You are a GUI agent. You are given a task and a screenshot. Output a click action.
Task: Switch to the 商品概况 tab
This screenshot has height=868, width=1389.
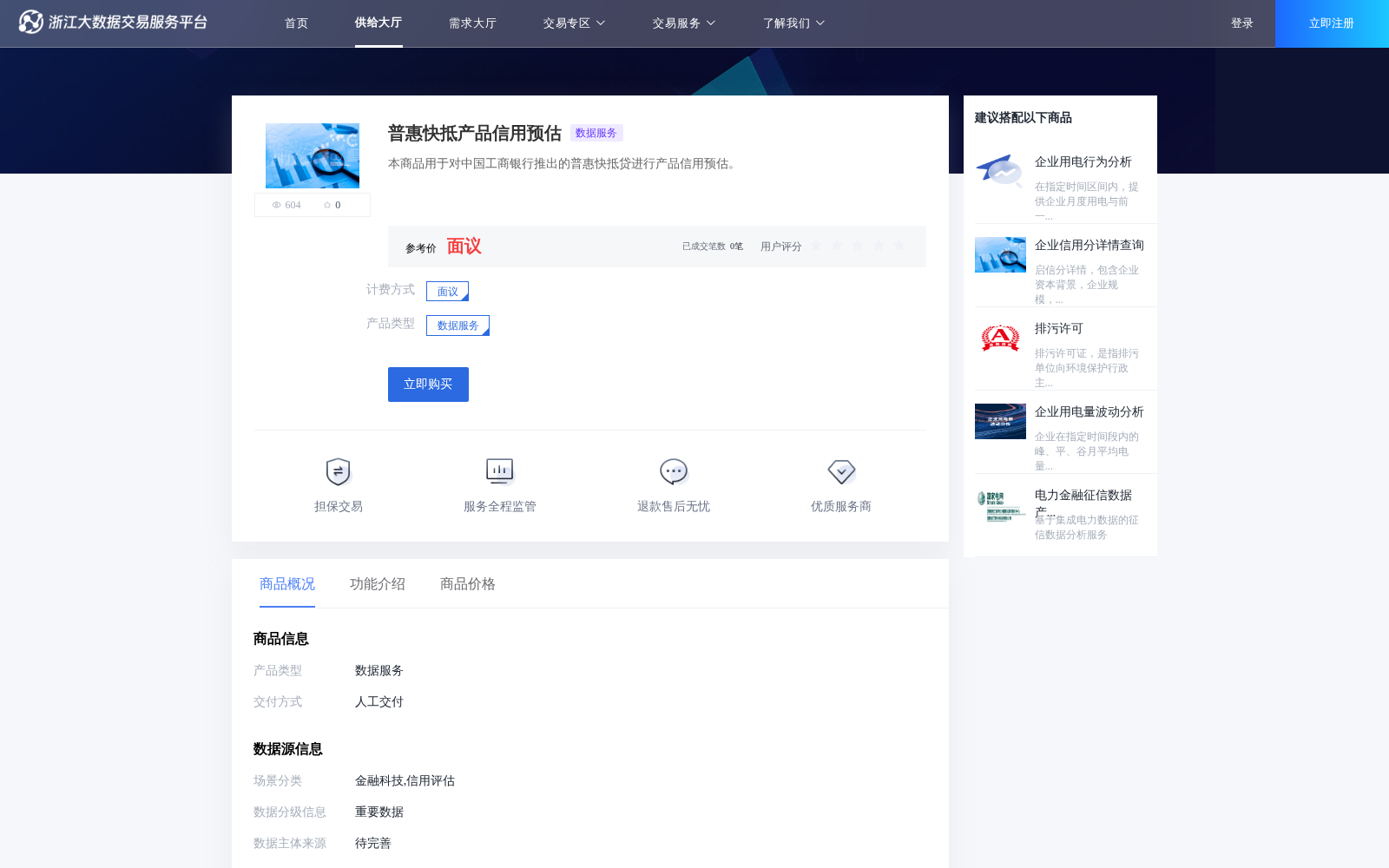287,584
